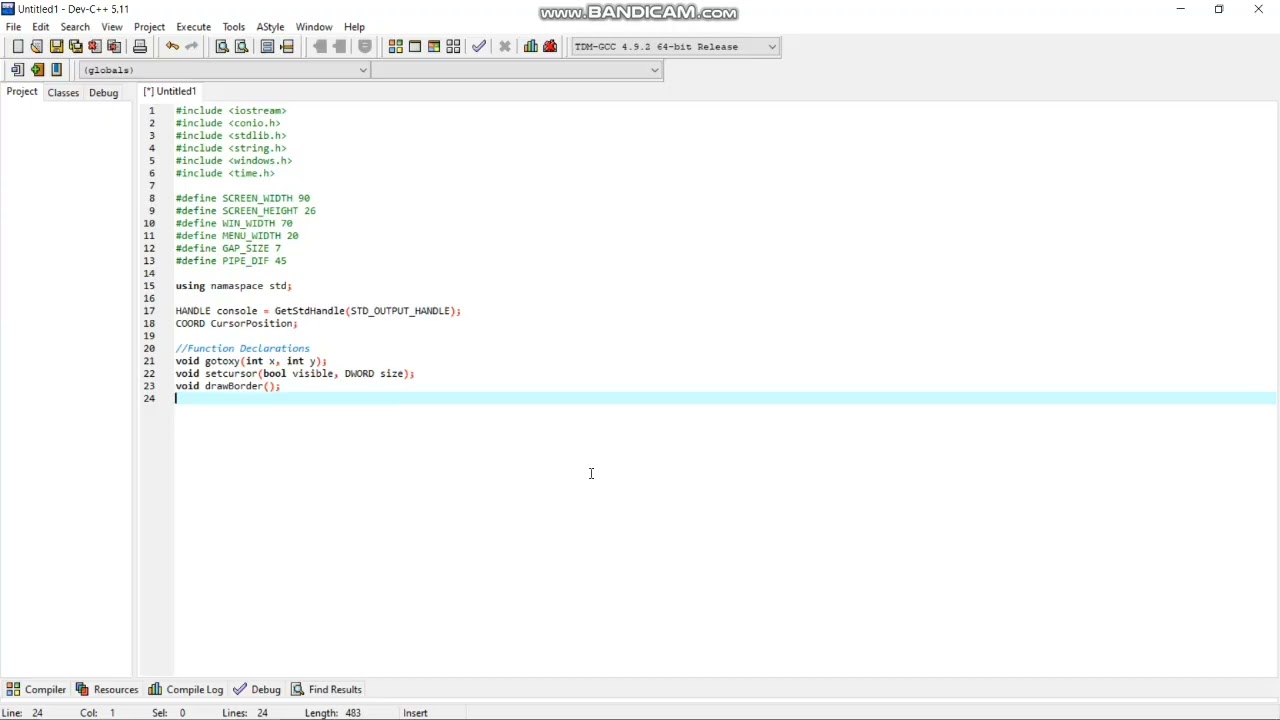Click the Insert mode status bar entry
Screen dimensions: 1280x720
415,713
